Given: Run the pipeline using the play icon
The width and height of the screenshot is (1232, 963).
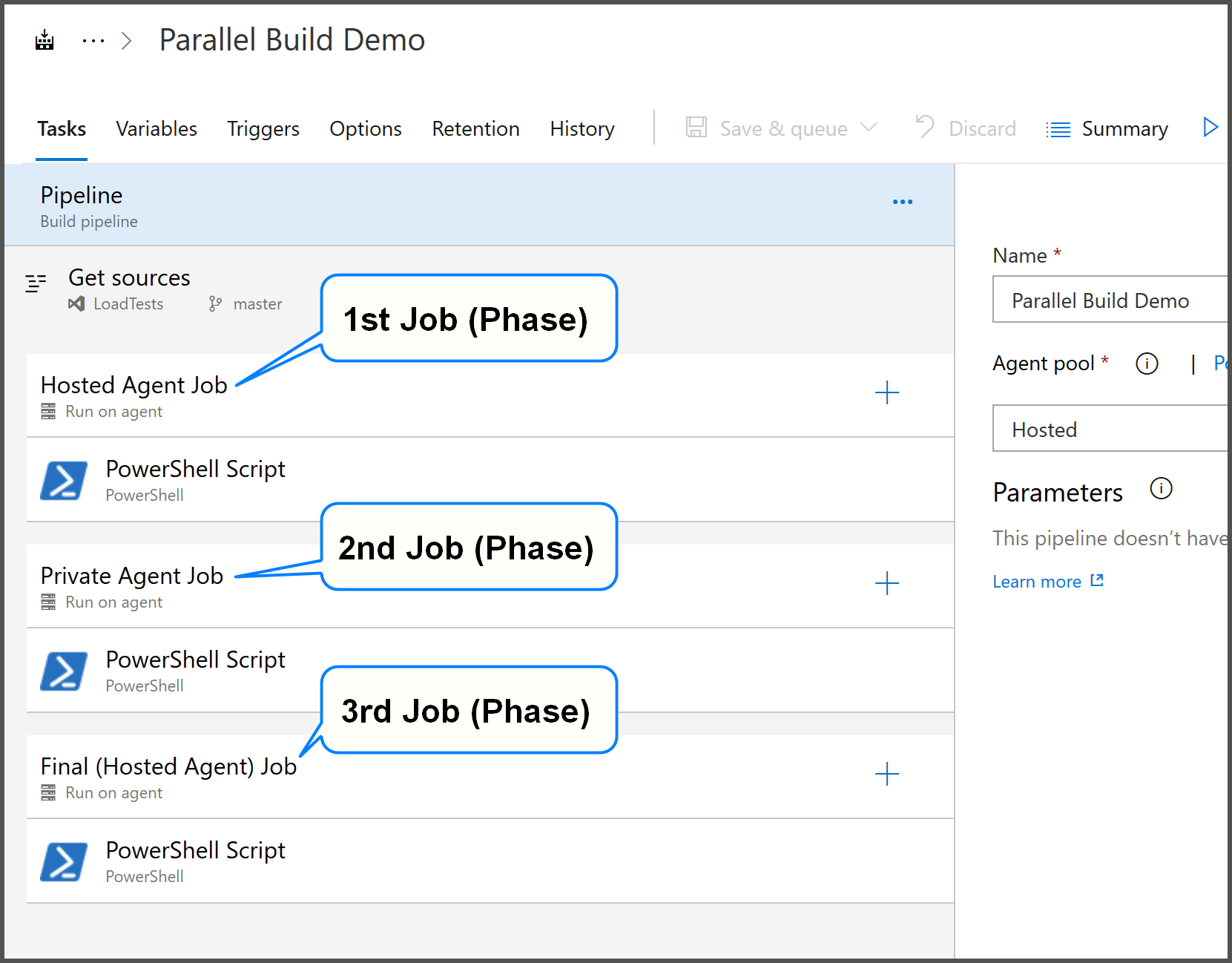Looking at the screenshot, I should tap(1210, 128).
